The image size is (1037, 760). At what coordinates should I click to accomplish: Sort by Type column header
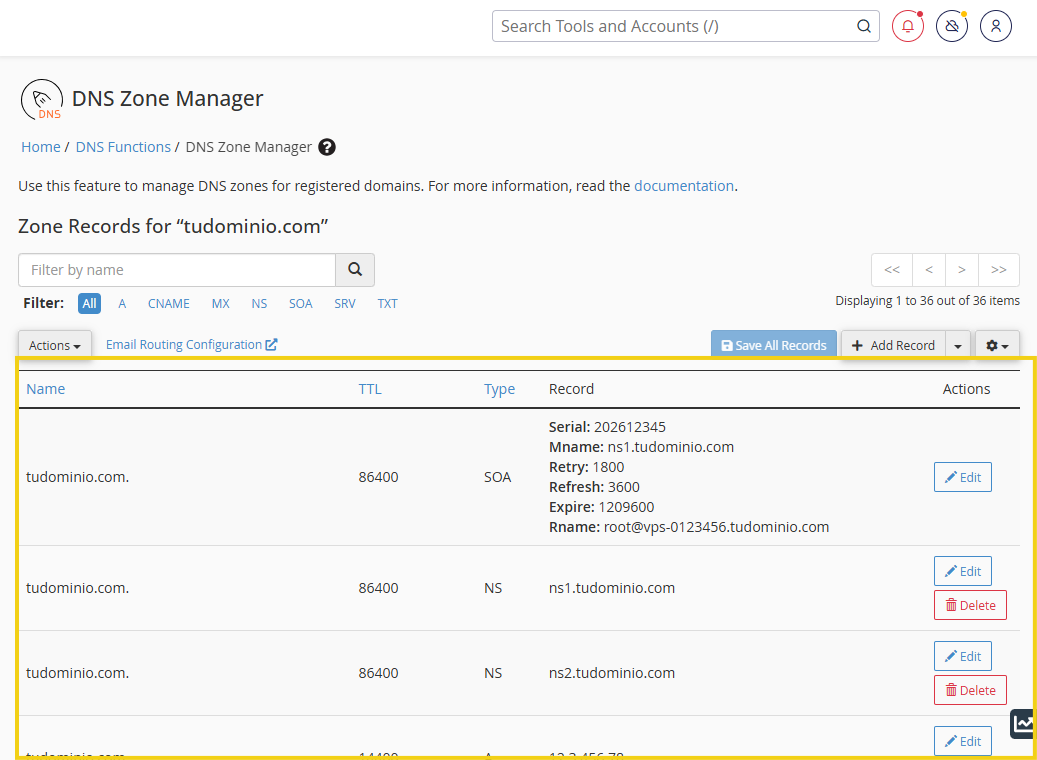pos(499,389)
